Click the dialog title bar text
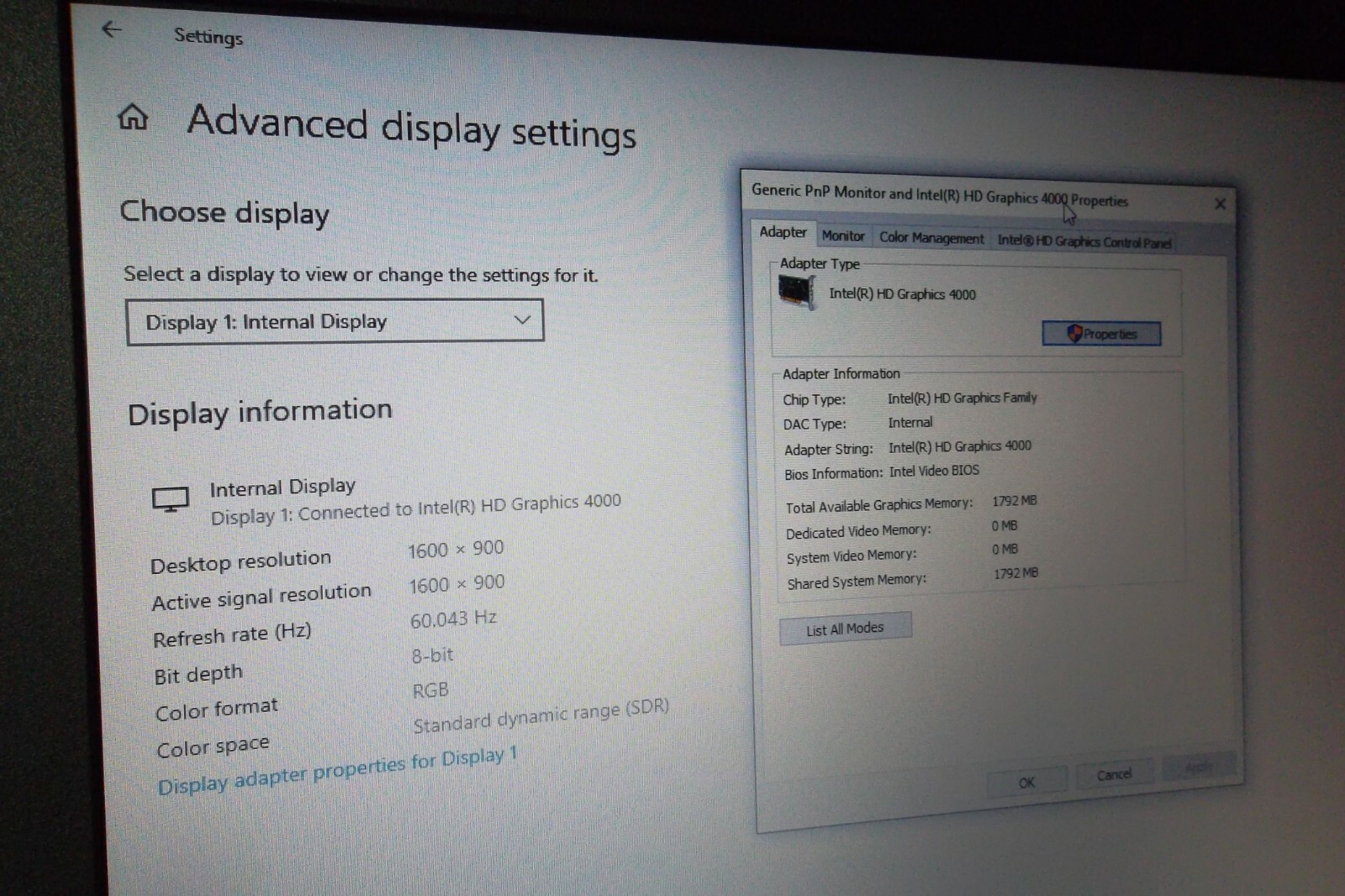Screen dimensions: 1345x896 (940, 195)
